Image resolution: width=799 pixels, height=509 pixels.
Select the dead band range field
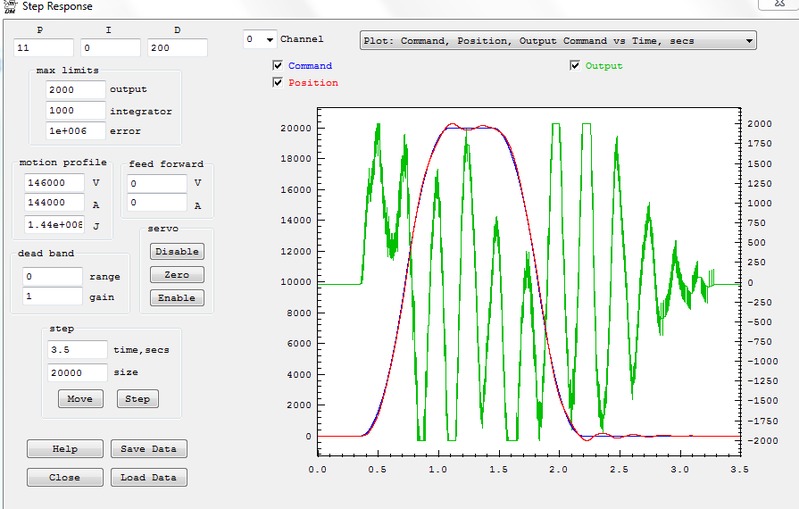52,276
